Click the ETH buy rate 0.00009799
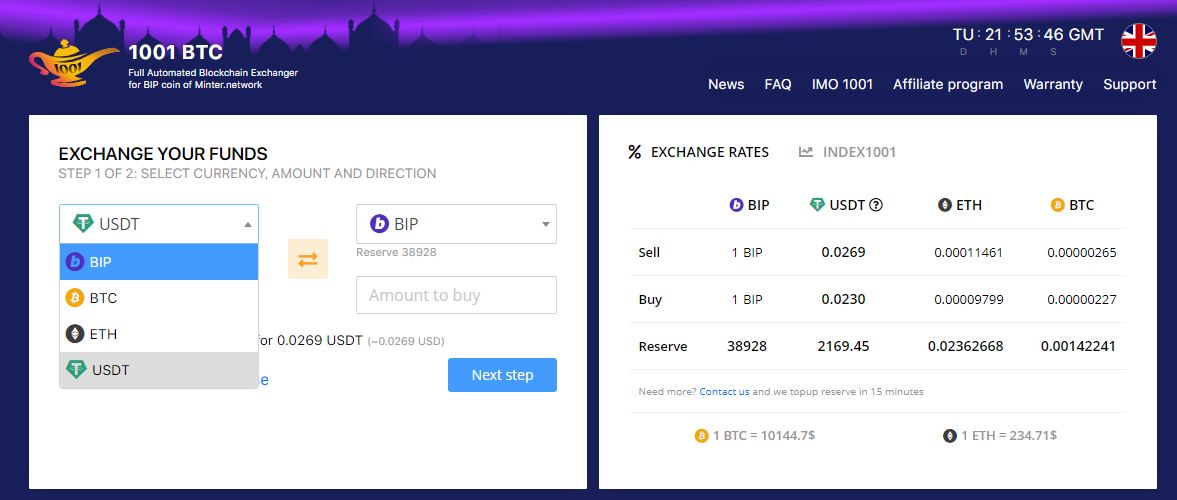This screenshot has width=1177, height=500. [968, 300]
